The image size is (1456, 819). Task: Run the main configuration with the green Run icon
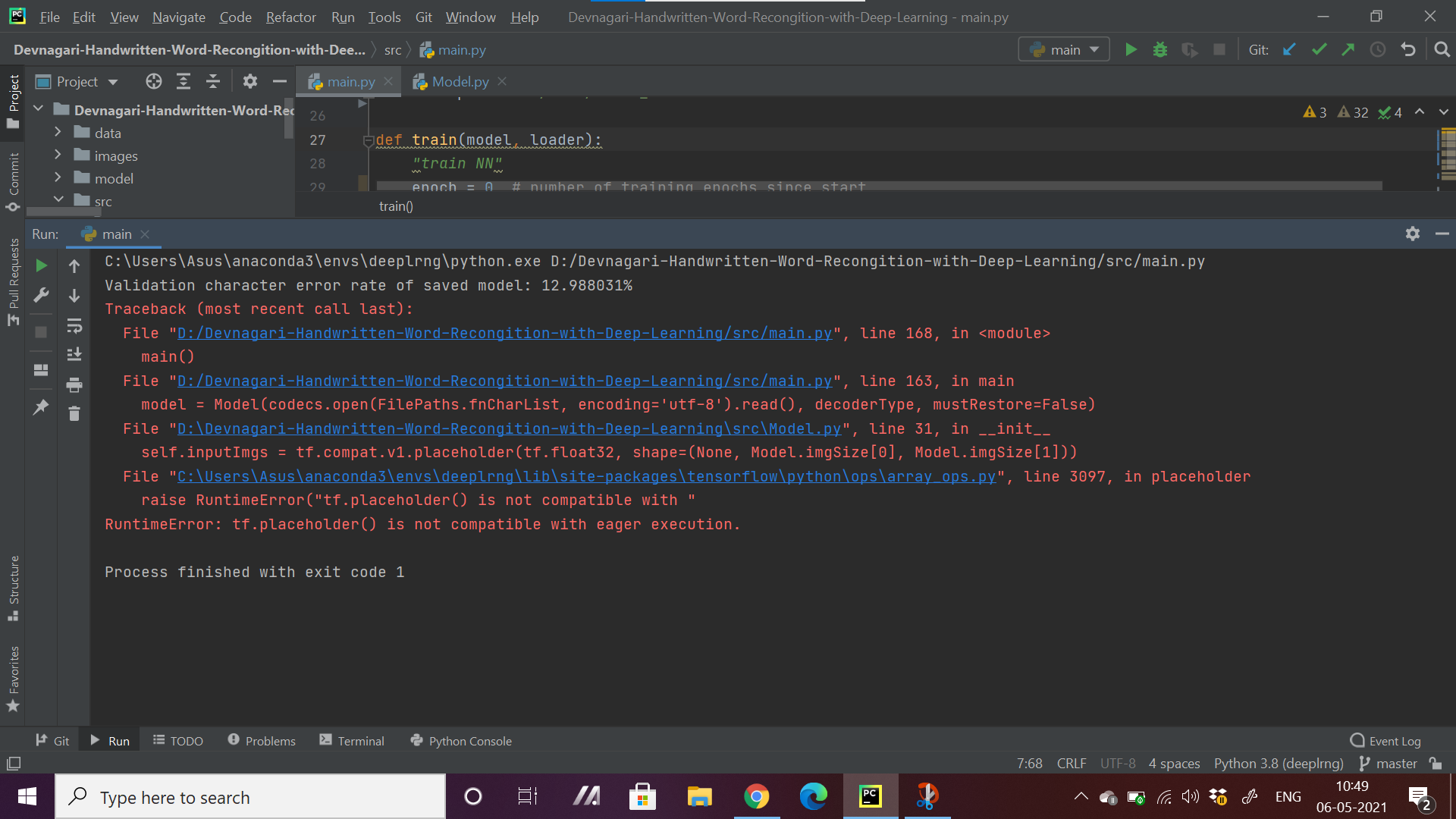tap(1129, 49)
